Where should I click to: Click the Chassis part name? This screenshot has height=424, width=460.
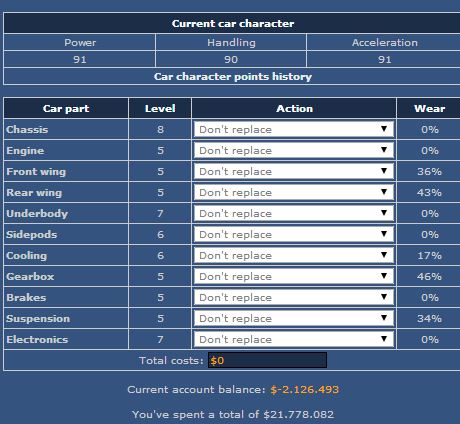(x=27, y=129)
